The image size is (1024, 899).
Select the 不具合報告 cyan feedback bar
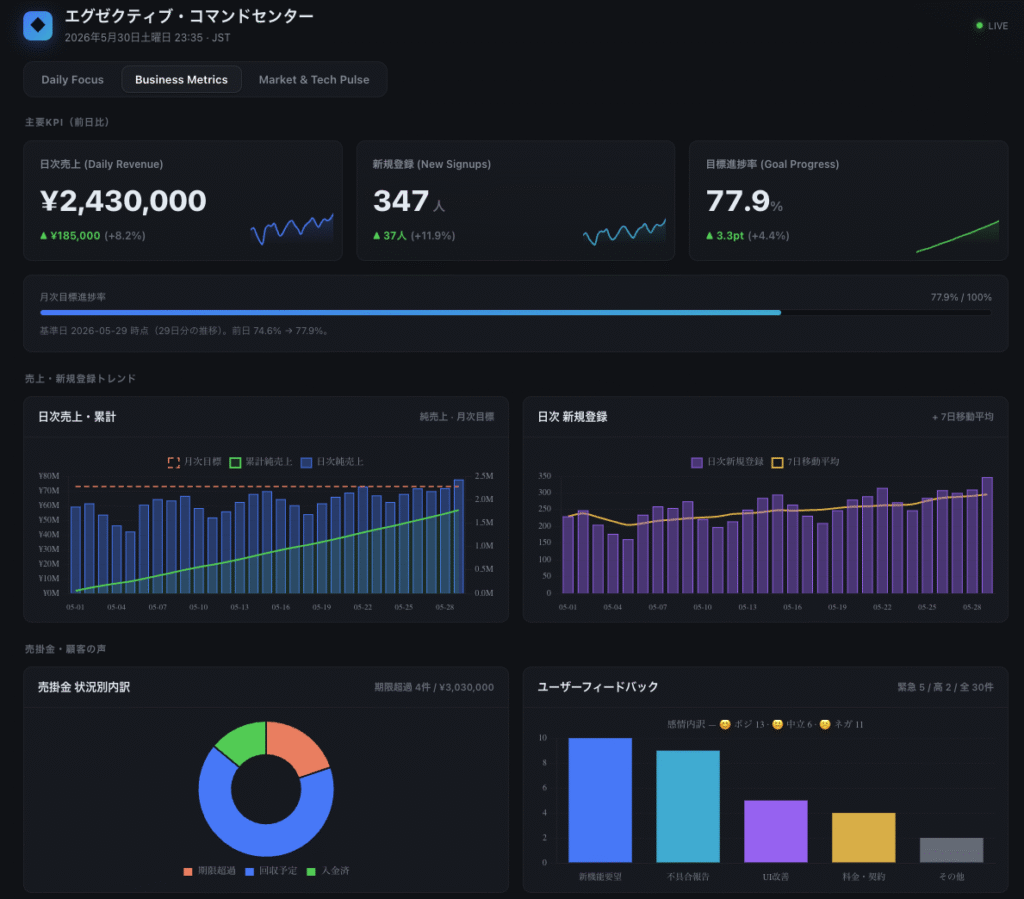pyautogui.click(x=688, y=806)
